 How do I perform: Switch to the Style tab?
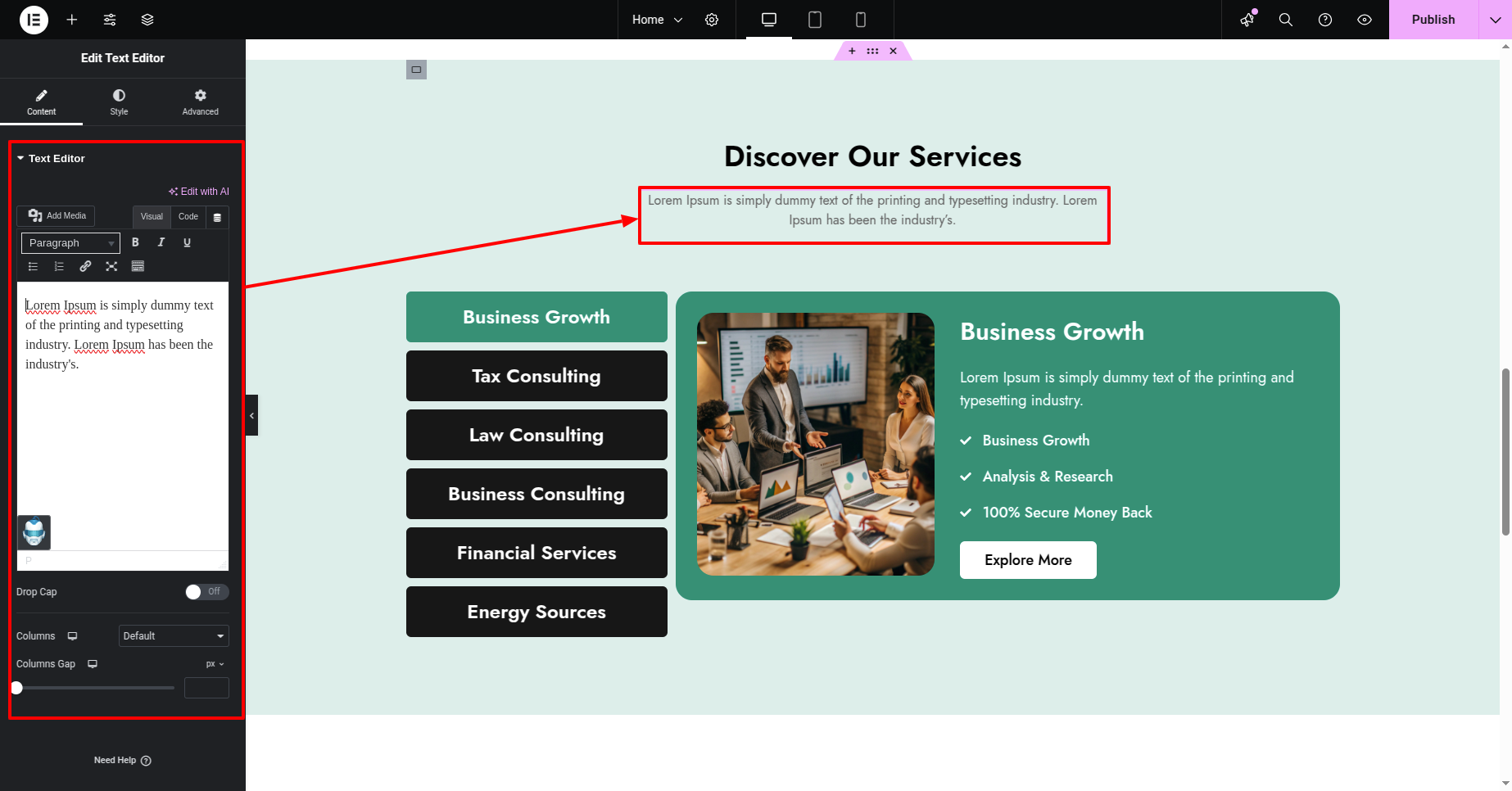point(119,102)
